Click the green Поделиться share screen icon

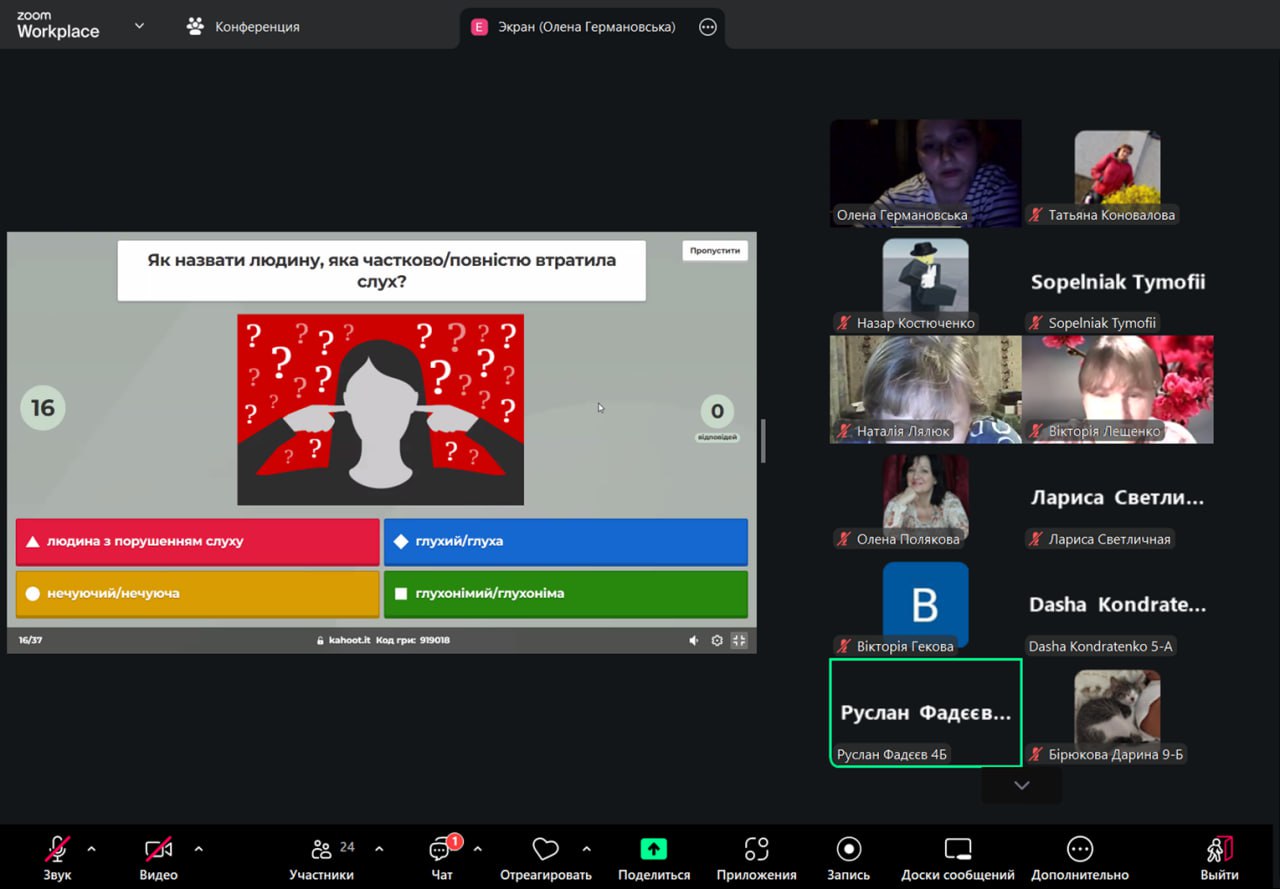coord(654,850)
